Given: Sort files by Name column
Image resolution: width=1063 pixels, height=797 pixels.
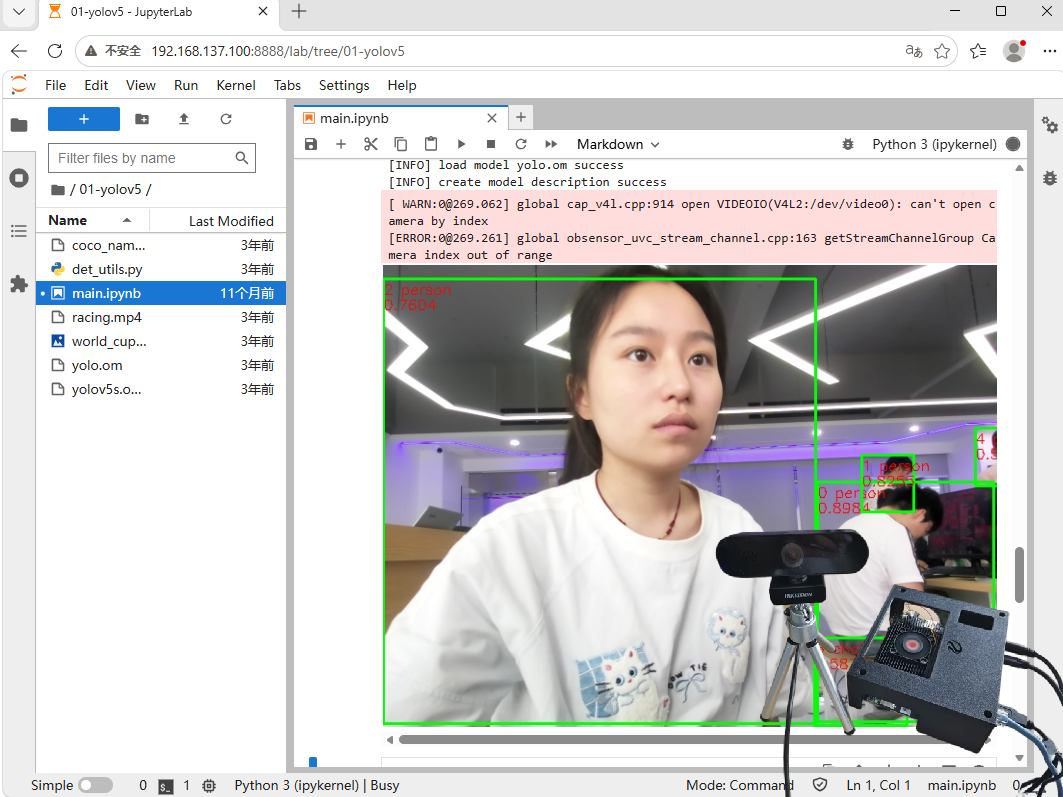Looking at the screenshot, I should tap(92, 220).
